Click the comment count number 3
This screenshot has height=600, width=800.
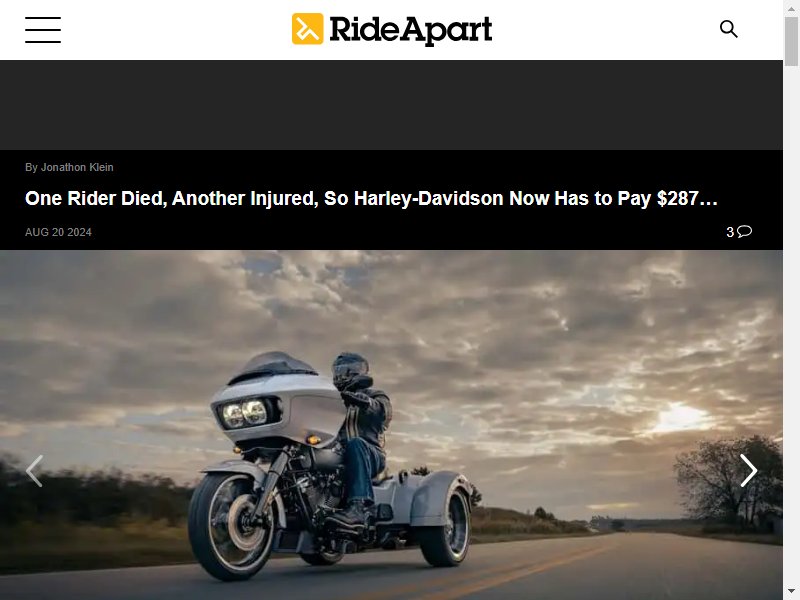[x=730, y=232]
